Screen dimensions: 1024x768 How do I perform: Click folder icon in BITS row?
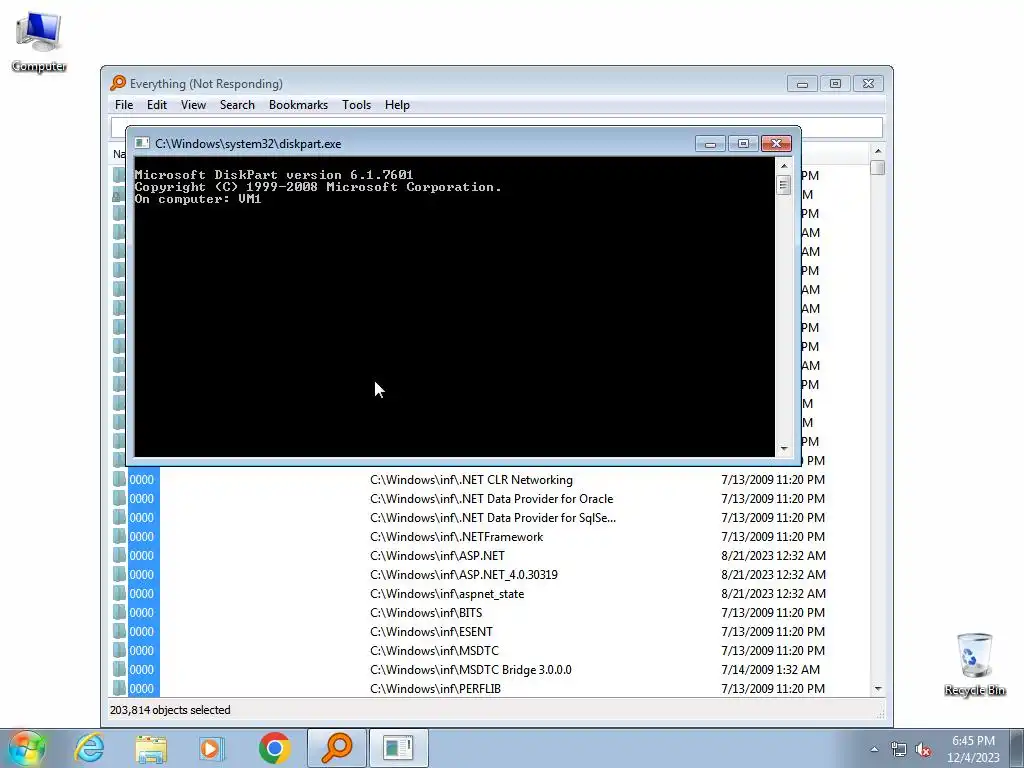(119, 612)
